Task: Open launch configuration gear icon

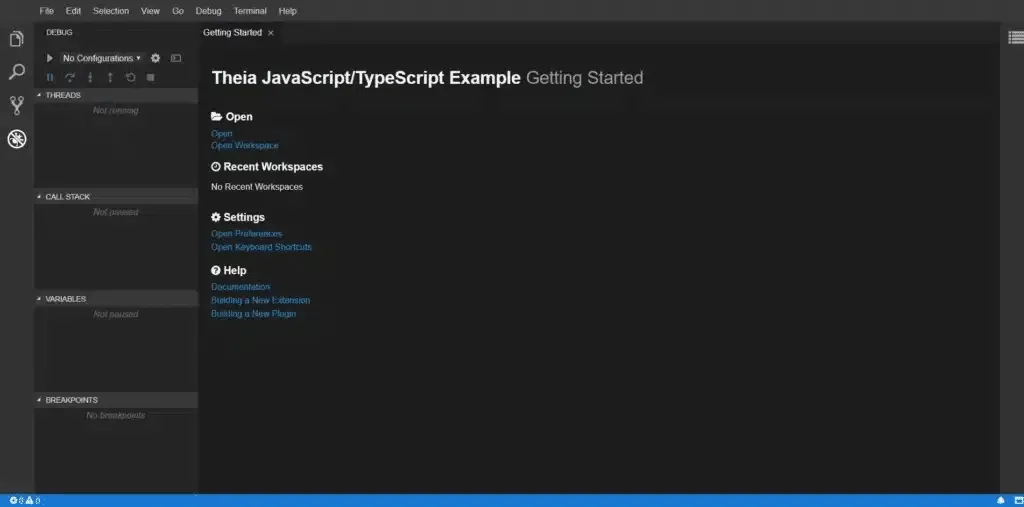Action: tap(155, 58)
